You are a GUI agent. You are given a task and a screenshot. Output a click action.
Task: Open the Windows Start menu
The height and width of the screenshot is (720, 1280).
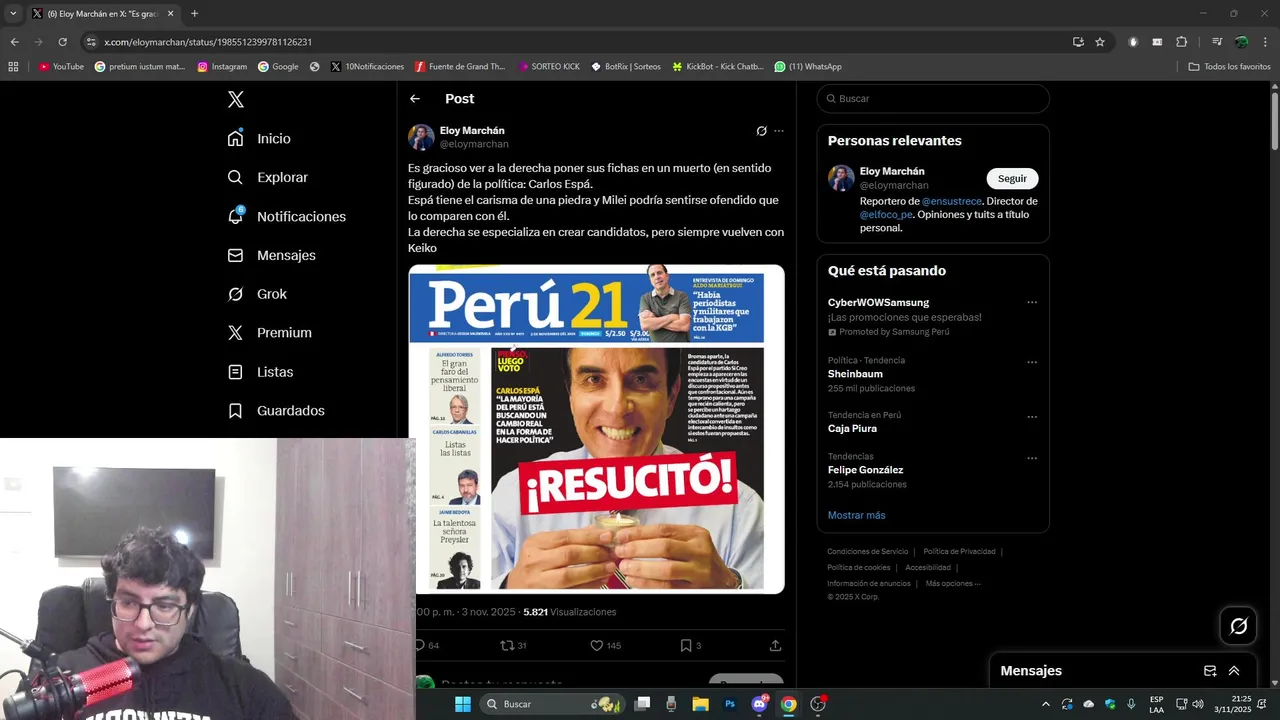pos(463,704)
